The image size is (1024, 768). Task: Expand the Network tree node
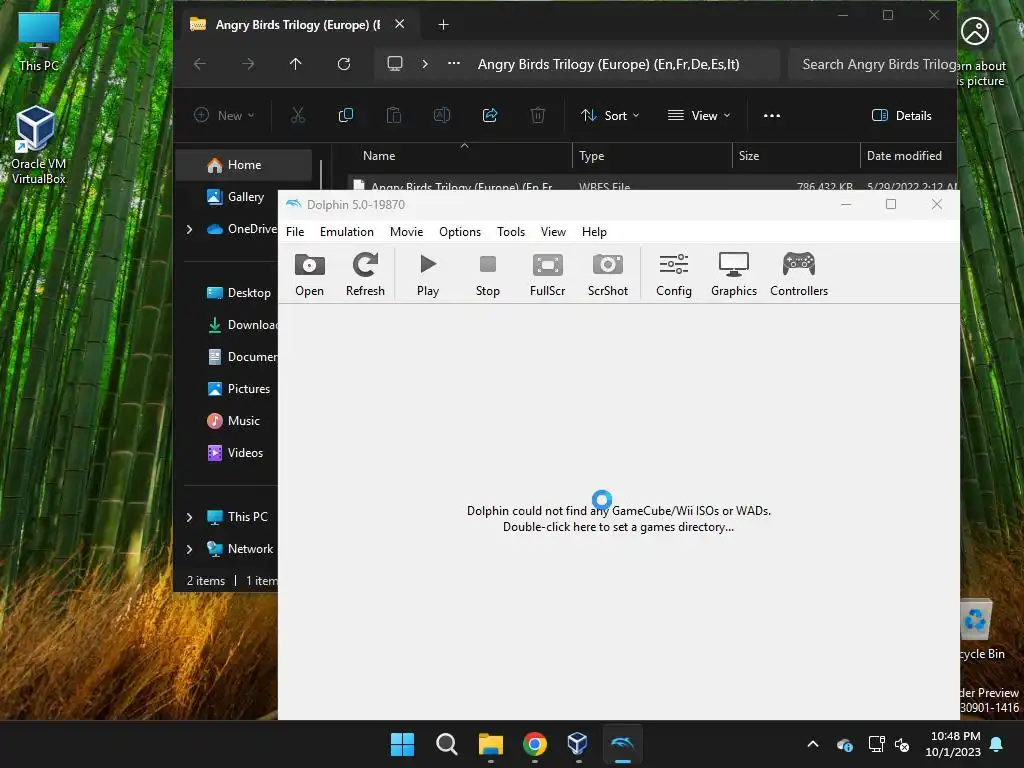point(189,549)
